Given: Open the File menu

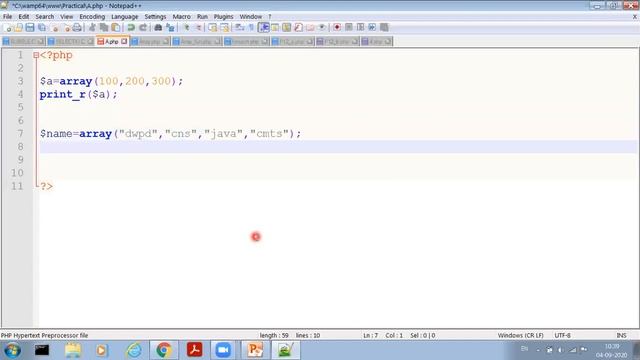Looking at the screenshot, I should pyautogui.click(x=7, y=17).
